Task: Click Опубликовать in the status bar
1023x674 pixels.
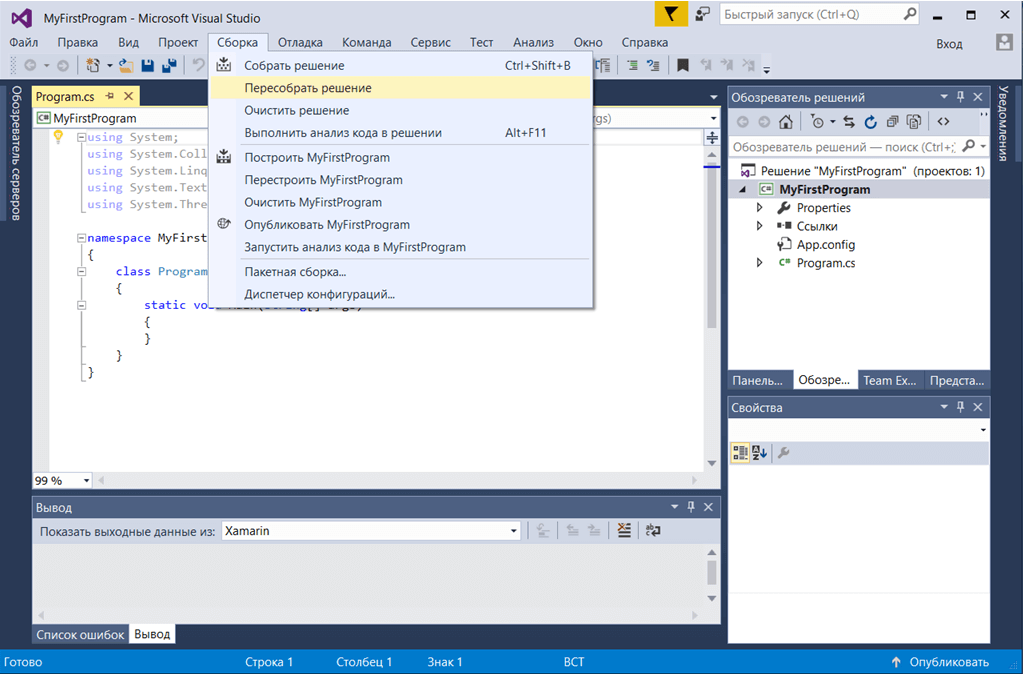Action: coord(941,662)
